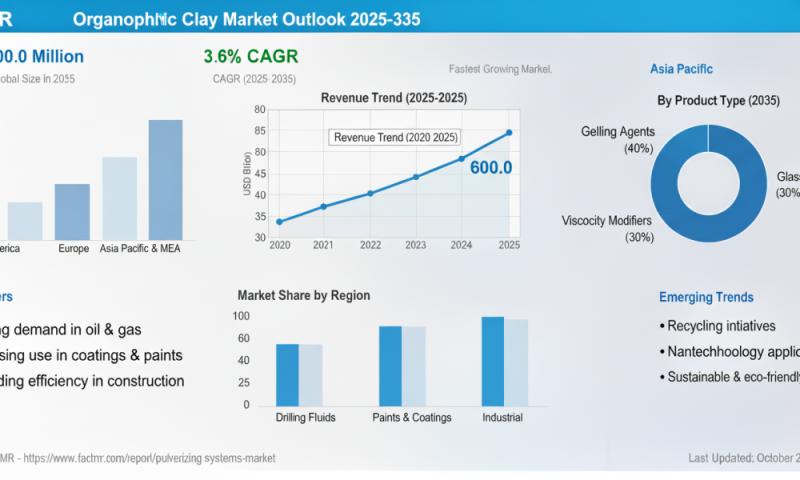This screenshot has width=800, height=480.
Task: Click the Asia Pacific heading
Action: [681, 69]
